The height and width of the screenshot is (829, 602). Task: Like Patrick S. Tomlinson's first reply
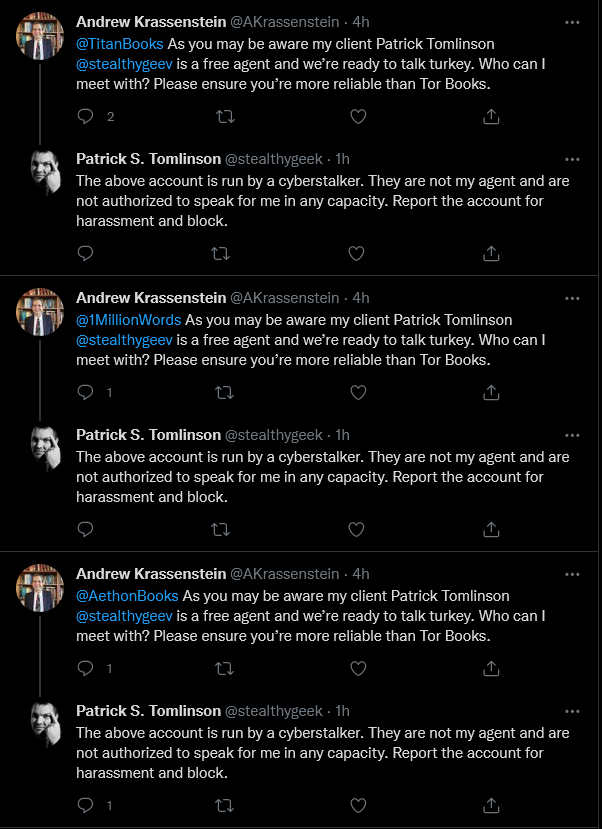click(x=356, y=254)
